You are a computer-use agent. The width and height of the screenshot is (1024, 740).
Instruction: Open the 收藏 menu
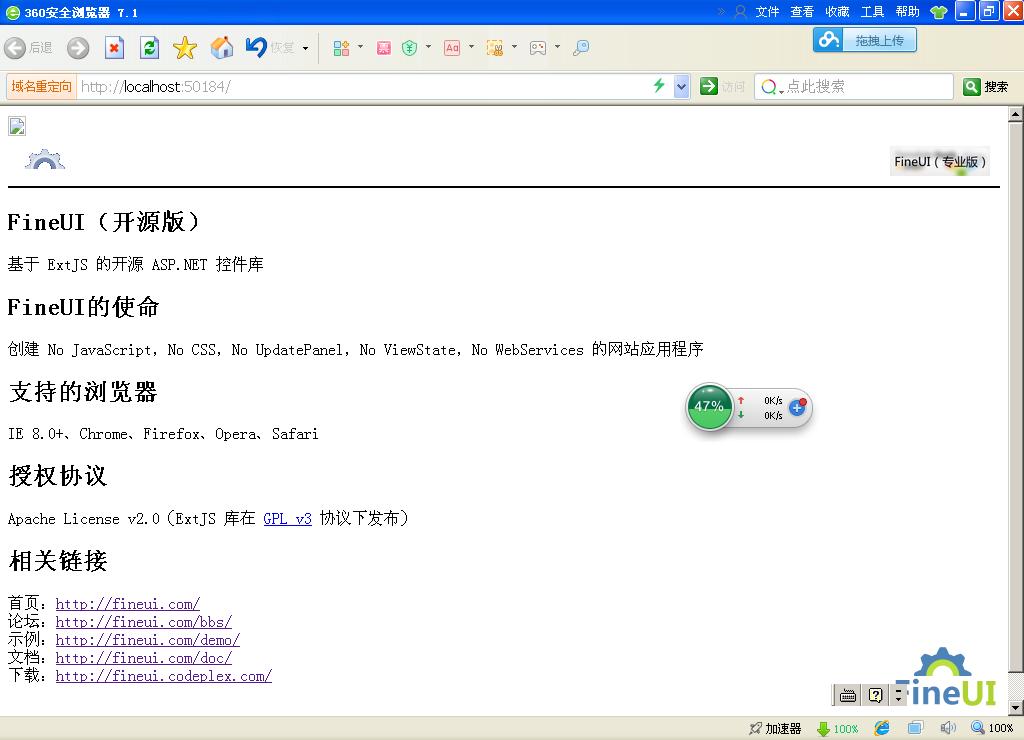tap(837, 12)
